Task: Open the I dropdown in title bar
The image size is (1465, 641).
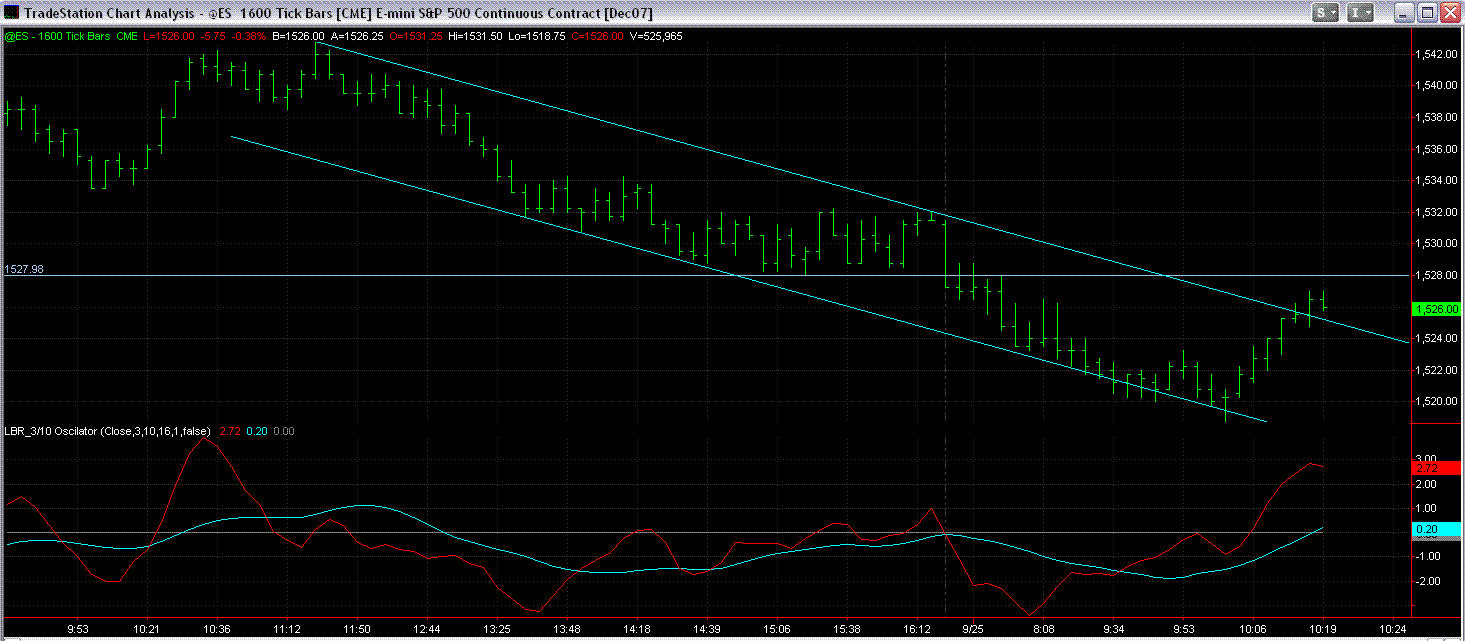Action: tap(1359, 12)
